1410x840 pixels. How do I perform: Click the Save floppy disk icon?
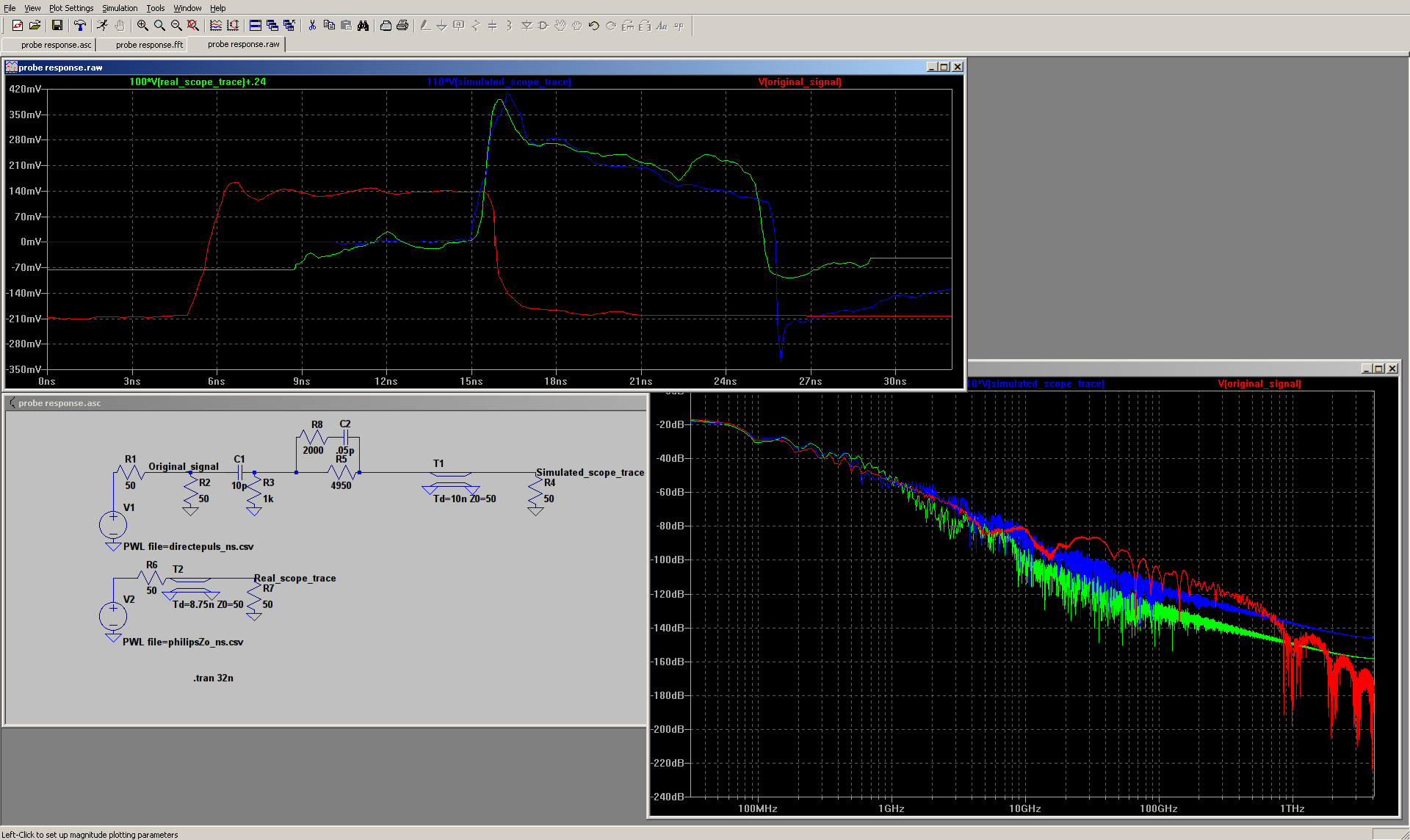(x=57, y=26)
